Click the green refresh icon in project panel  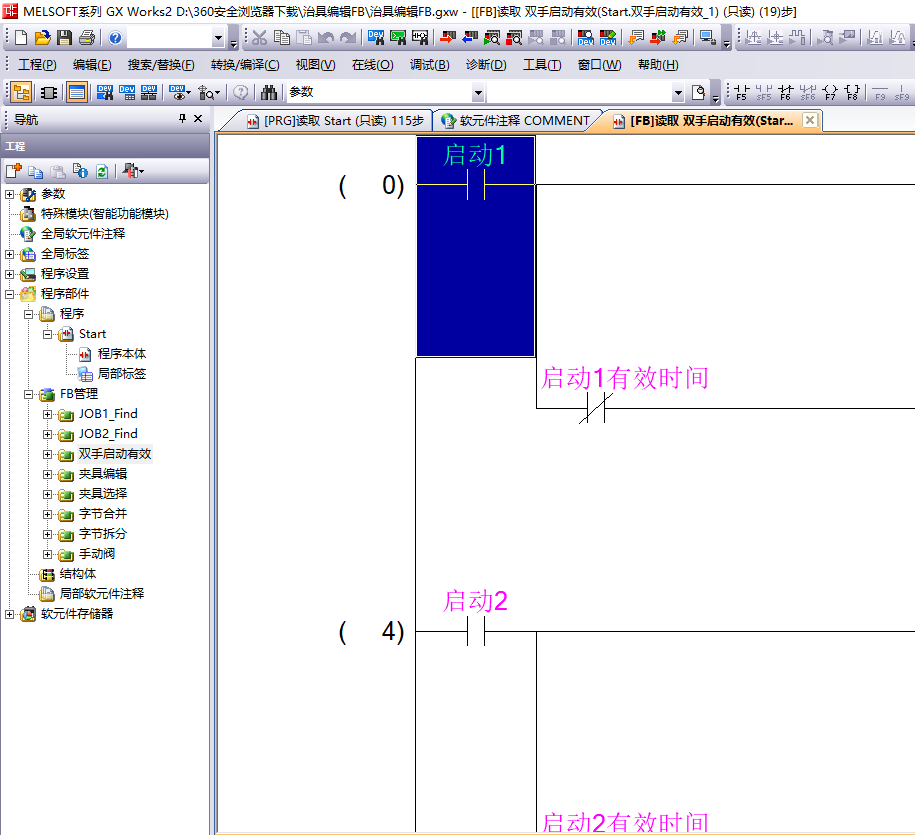pos(101,171)
